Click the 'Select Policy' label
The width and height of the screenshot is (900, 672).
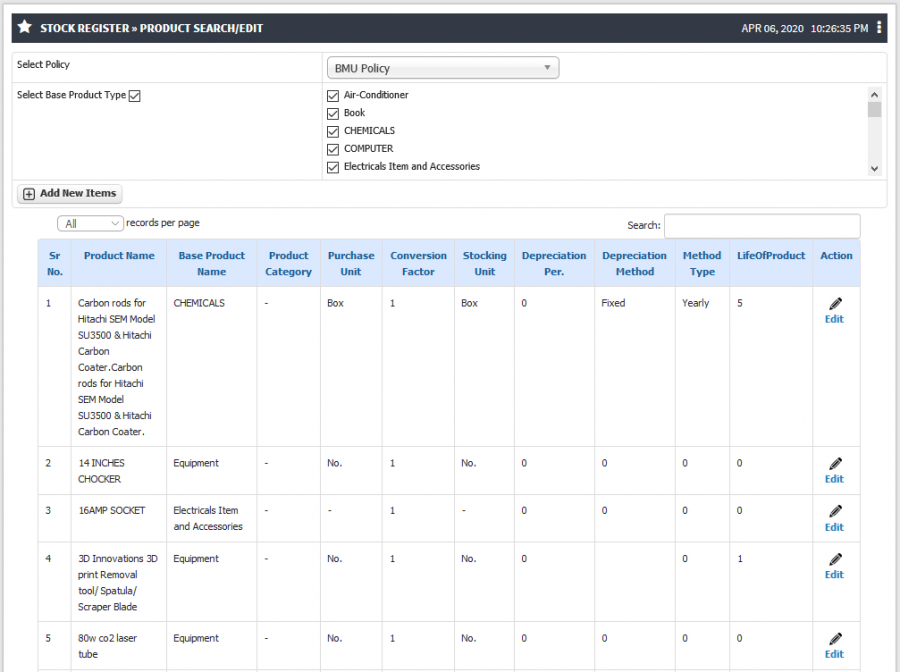pos(43,64)
